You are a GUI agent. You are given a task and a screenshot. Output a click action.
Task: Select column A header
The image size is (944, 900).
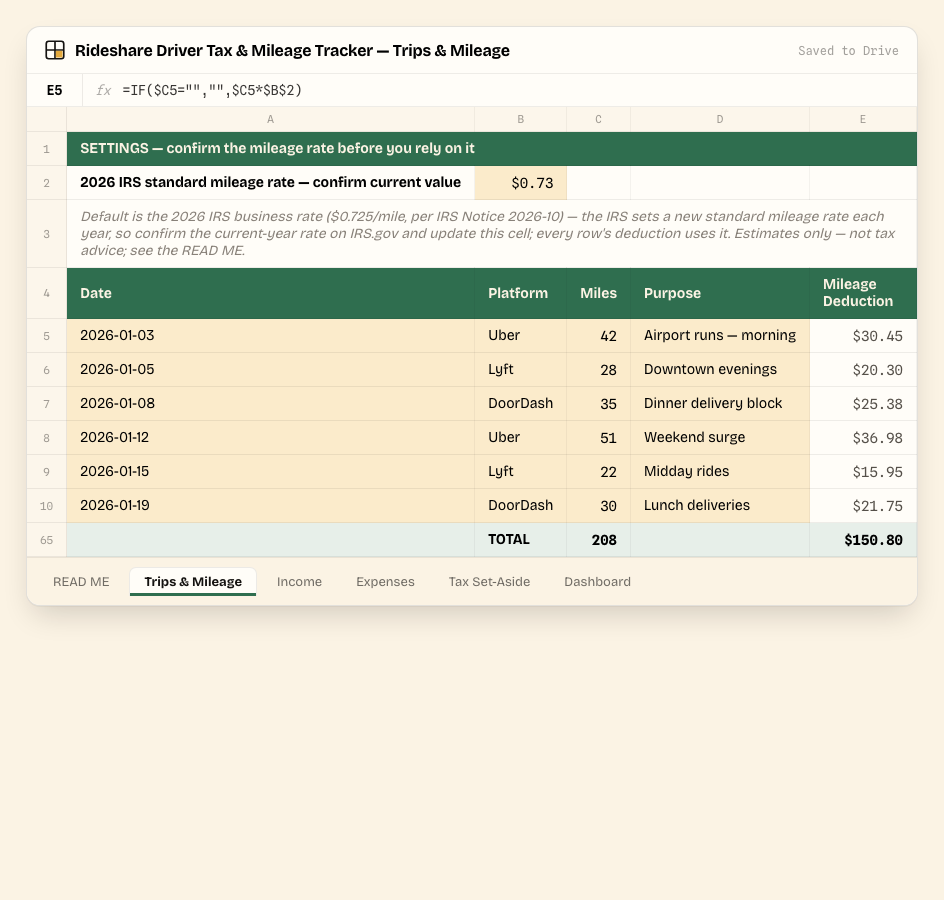[270, 119]
